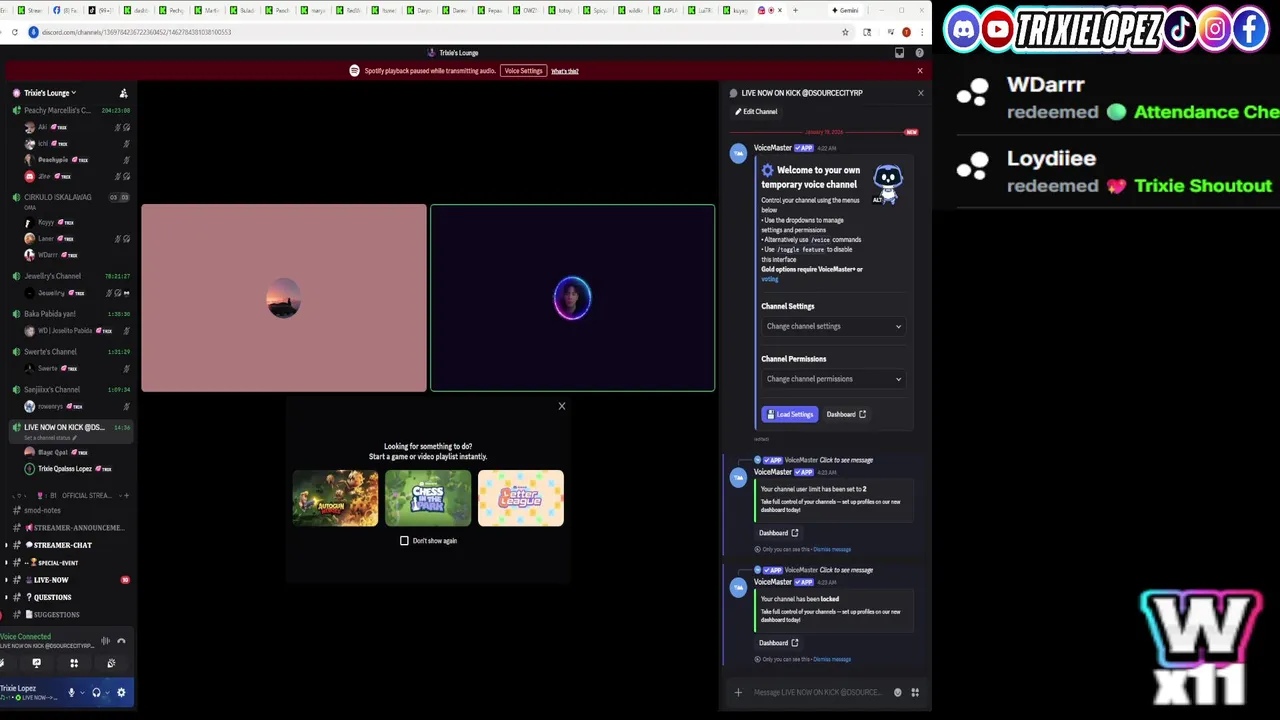Viewport: 1280px width, 720px height.
Task: Click the emoji picker in message box
Action: click(x=897, y=692)
